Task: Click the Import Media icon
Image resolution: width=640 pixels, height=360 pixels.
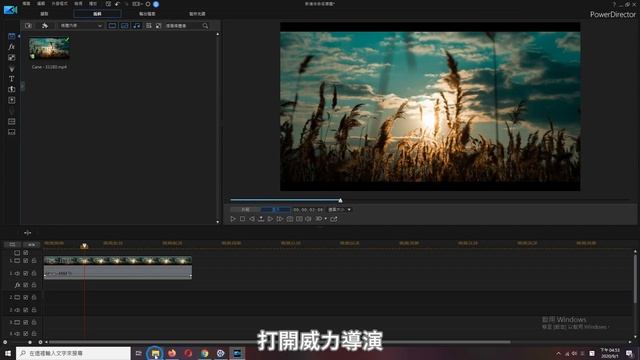Action: point(28,26)
